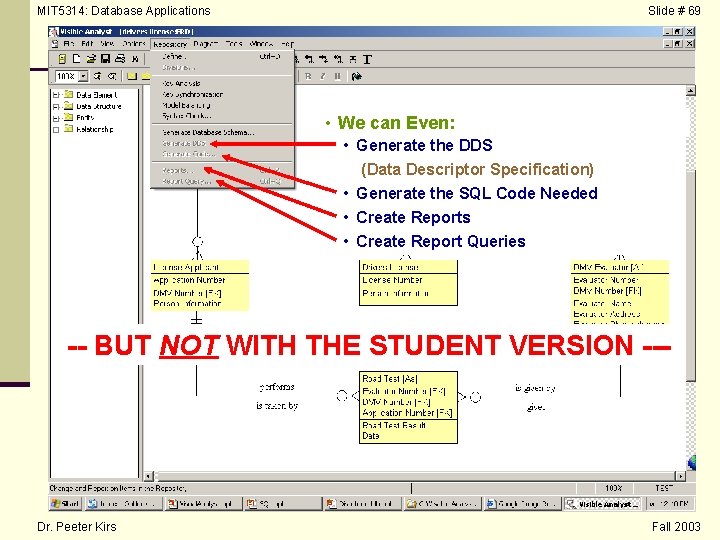Click the horizontal scrollbar left arrow
The image size is (720, 540).
tap(148, 476)
